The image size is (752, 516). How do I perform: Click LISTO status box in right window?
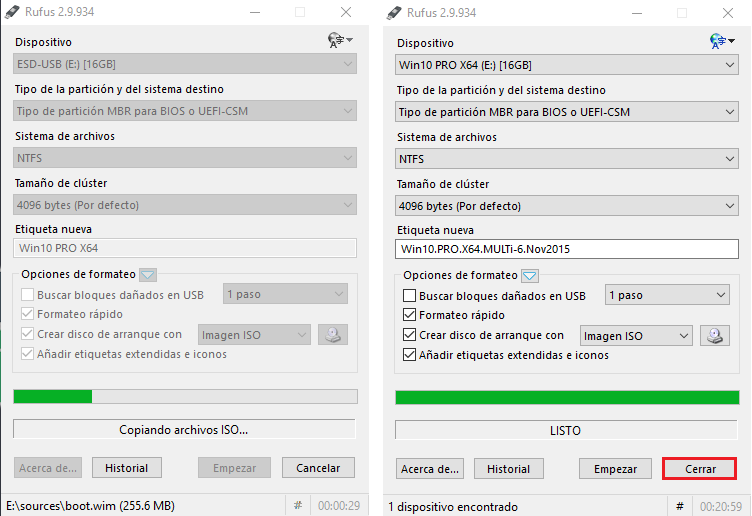pyautogui.click(x=566, y=430)
